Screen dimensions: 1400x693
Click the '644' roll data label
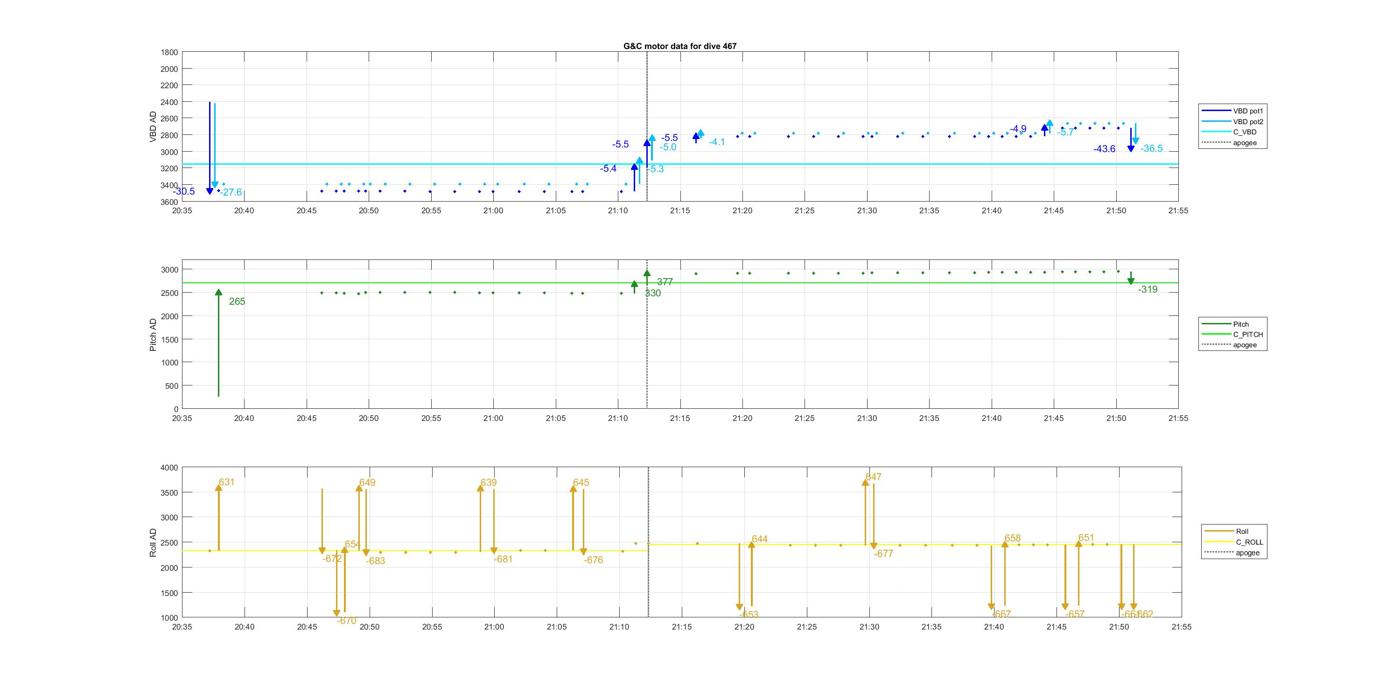760,539
